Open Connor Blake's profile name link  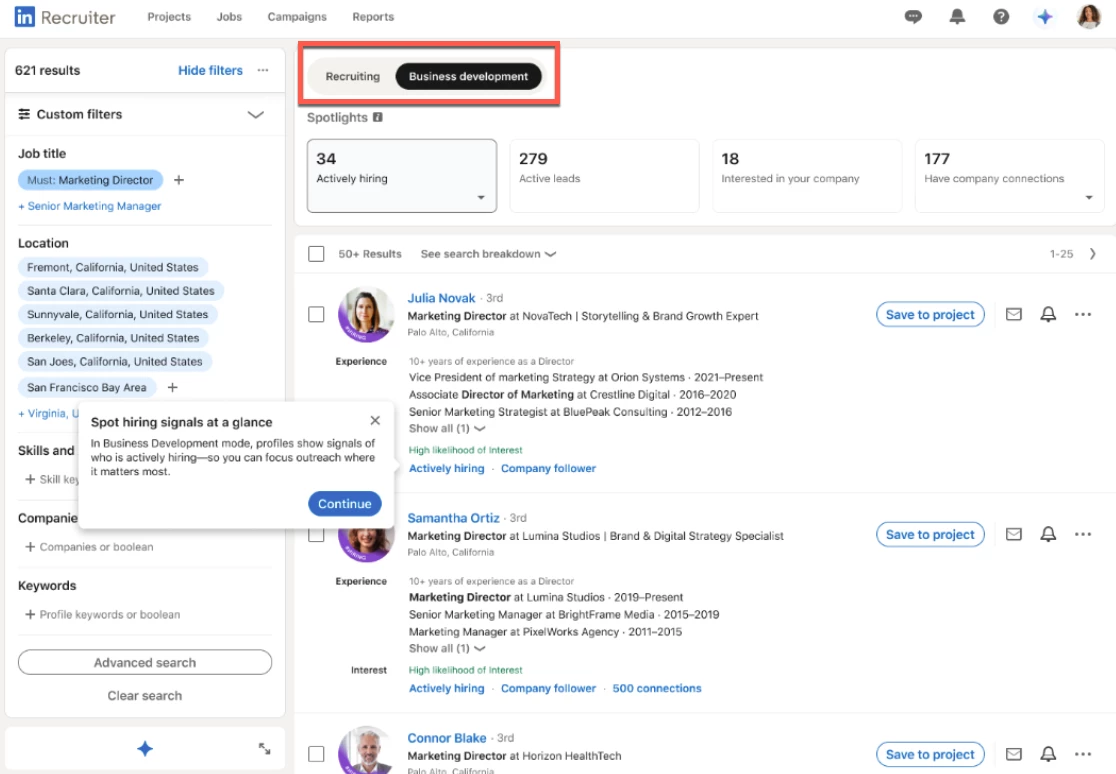point(447,738)
